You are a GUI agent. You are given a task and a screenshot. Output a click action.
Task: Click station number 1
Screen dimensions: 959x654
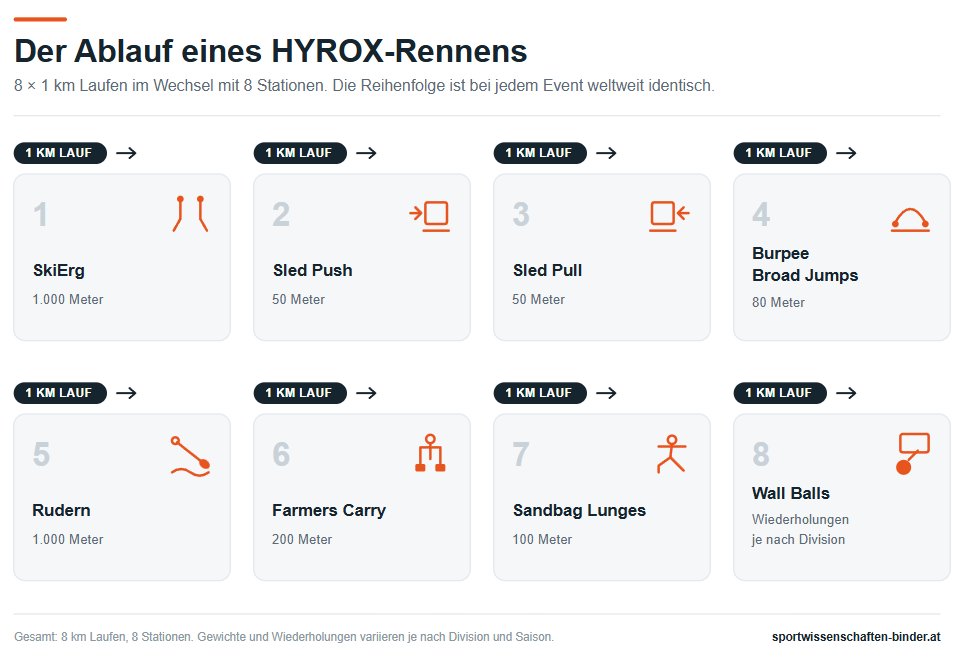coord(40,214)
